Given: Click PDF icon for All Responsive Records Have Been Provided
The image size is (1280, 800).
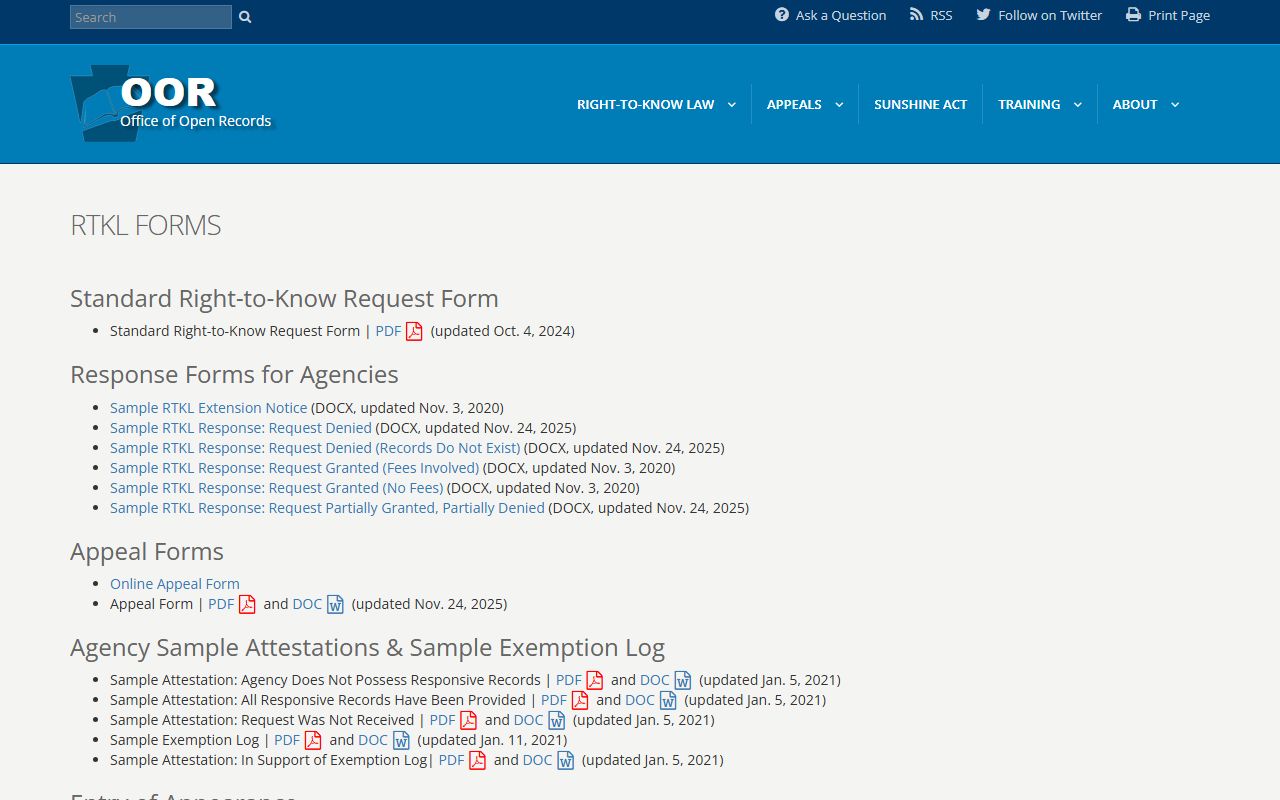Looking at the screenshot, I should click(x=580, y=700).
